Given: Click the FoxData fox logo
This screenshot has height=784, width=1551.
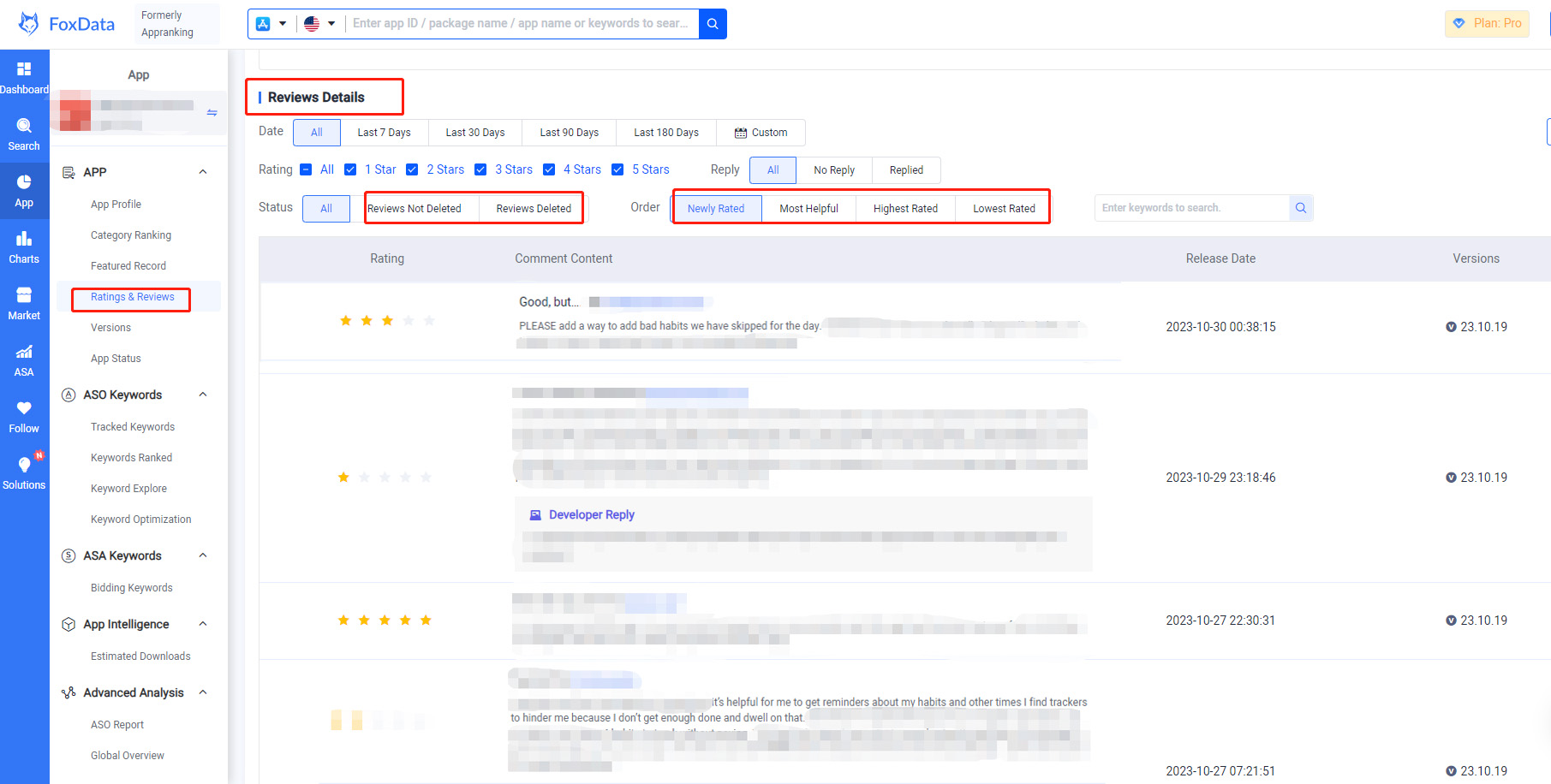Looking at the screenshot, I should 29,24.
